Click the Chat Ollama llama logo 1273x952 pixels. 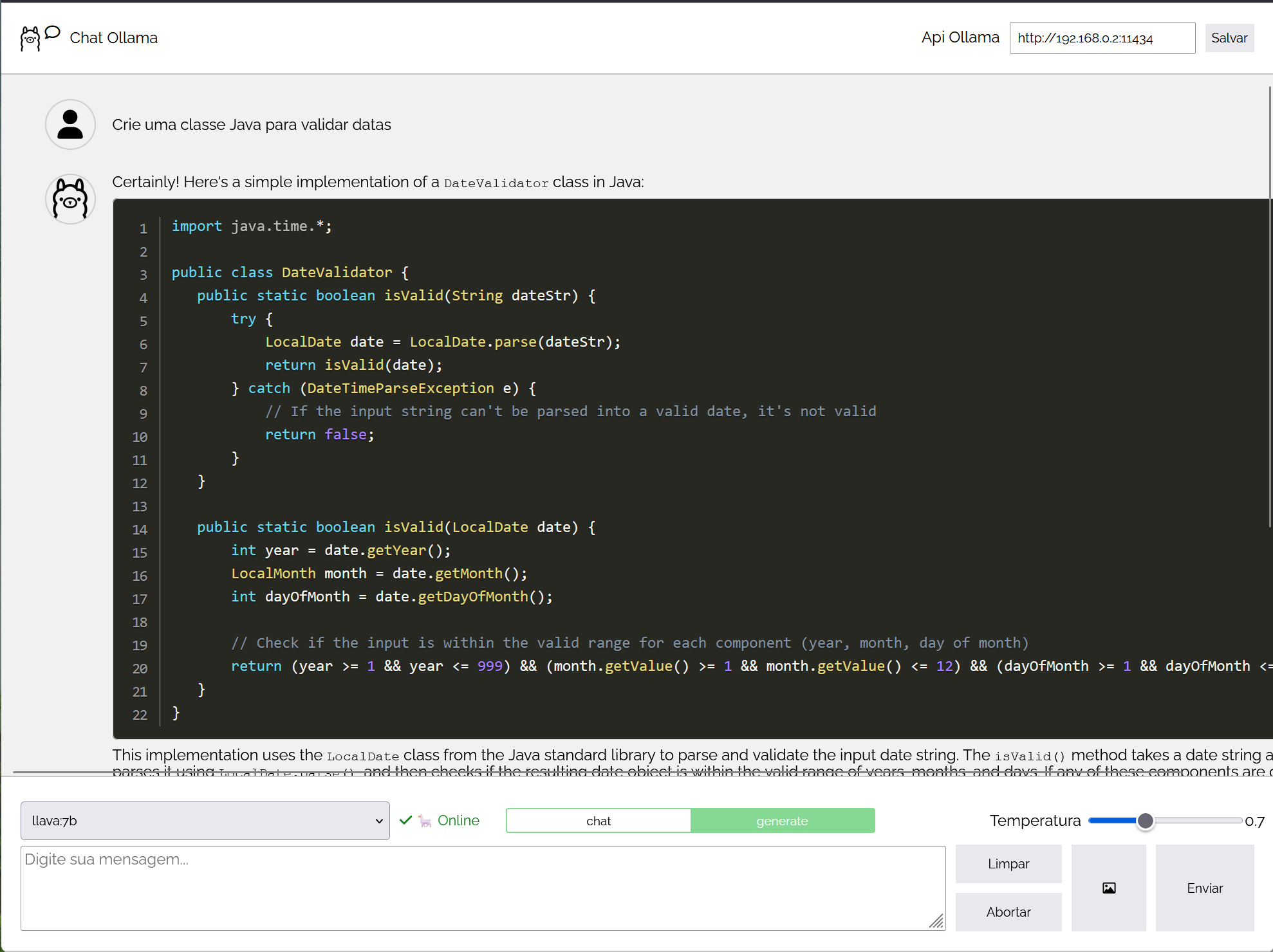click(30, 39)
